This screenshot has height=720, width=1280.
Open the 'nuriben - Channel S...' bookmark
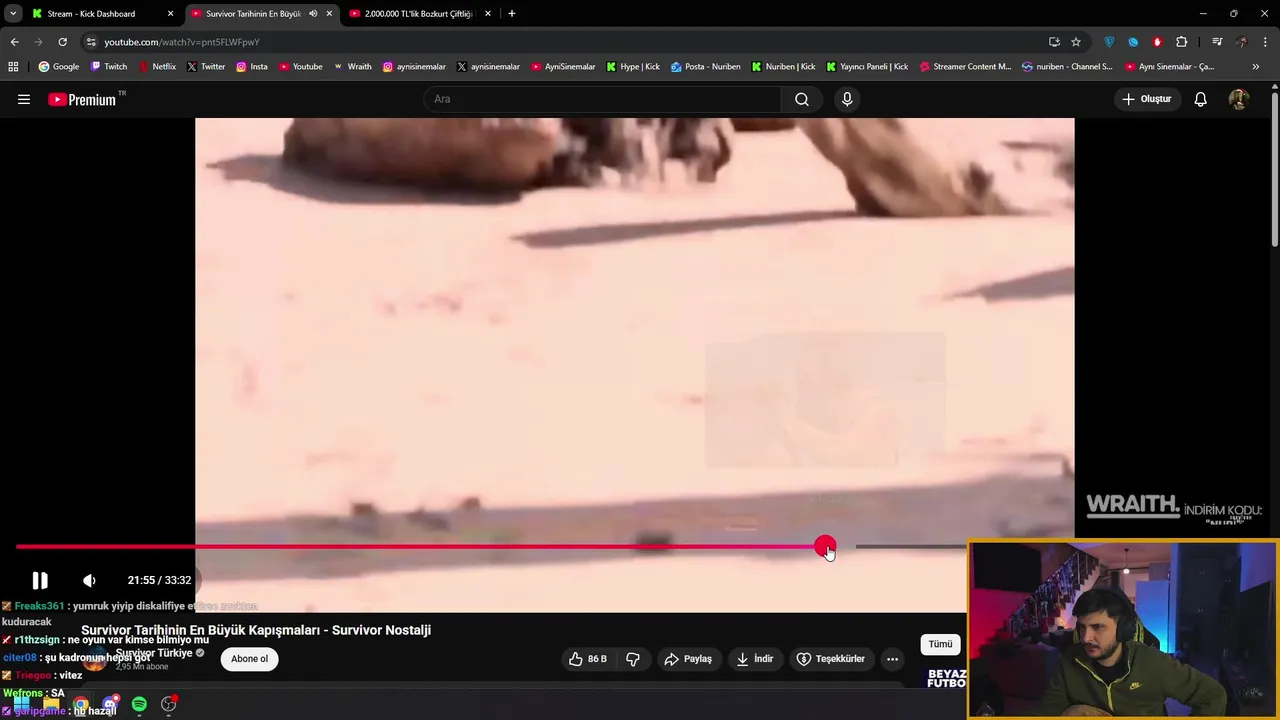pos(1067,67)
